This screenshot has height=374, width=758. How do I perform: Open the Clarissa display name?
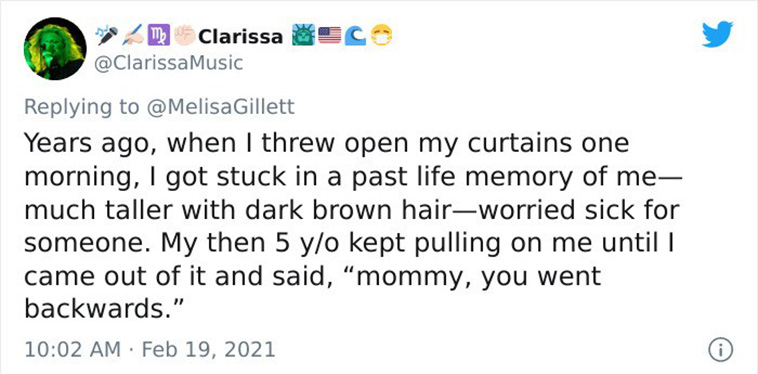[241, 36]
